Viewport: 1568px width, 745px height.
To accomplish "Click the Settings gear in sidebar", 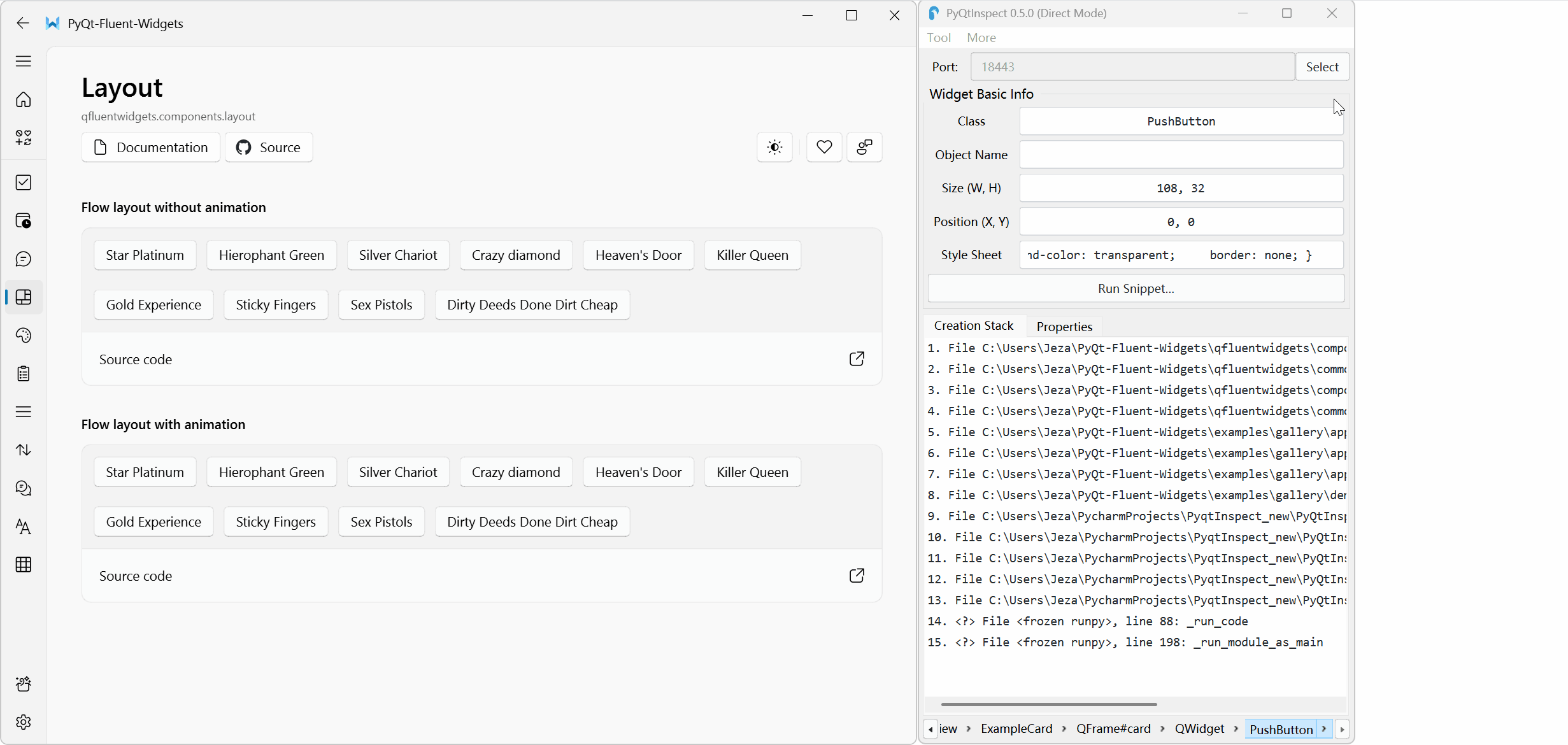I will tap(24, 722).
